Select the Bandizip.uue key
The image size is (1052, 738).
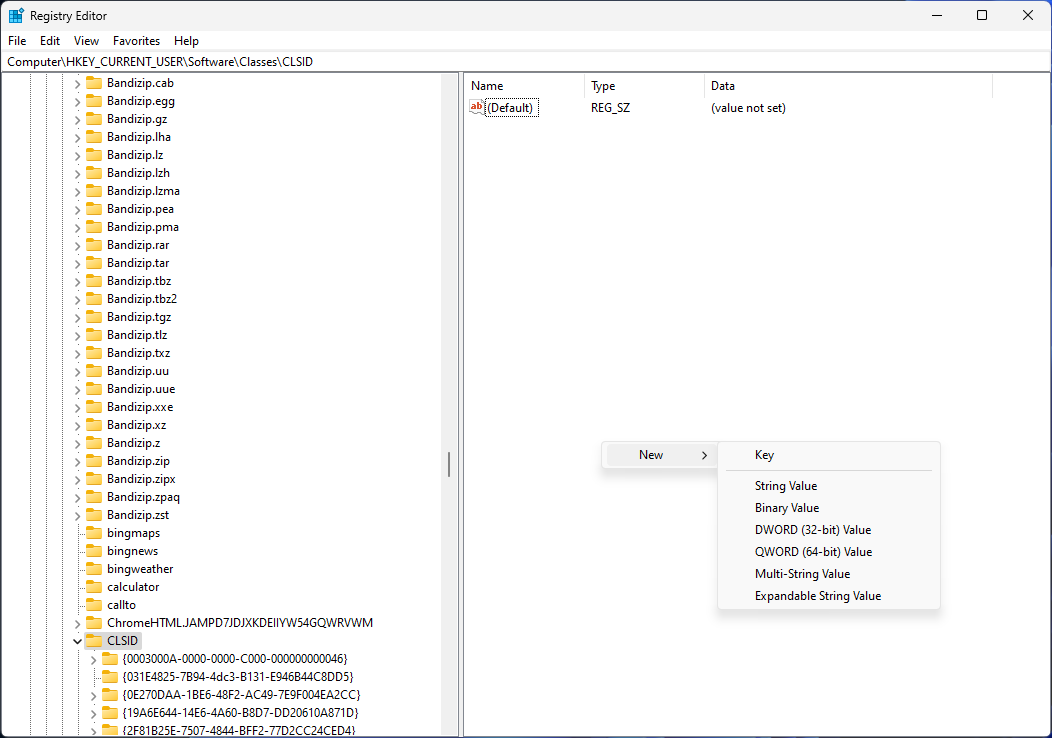pyautogui.click(x=141, y=389)
